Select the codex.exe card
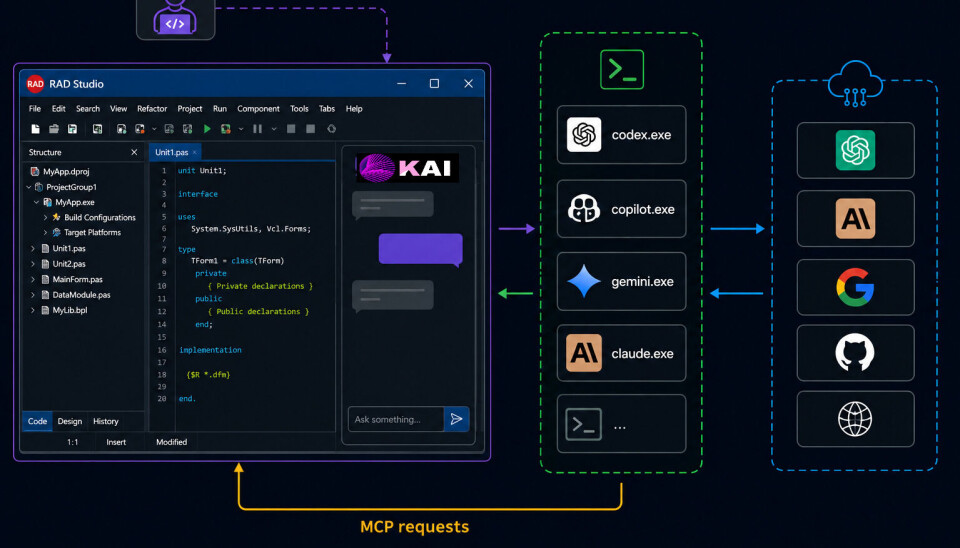Viewport: 960px width, 548px height. point(621,135)
